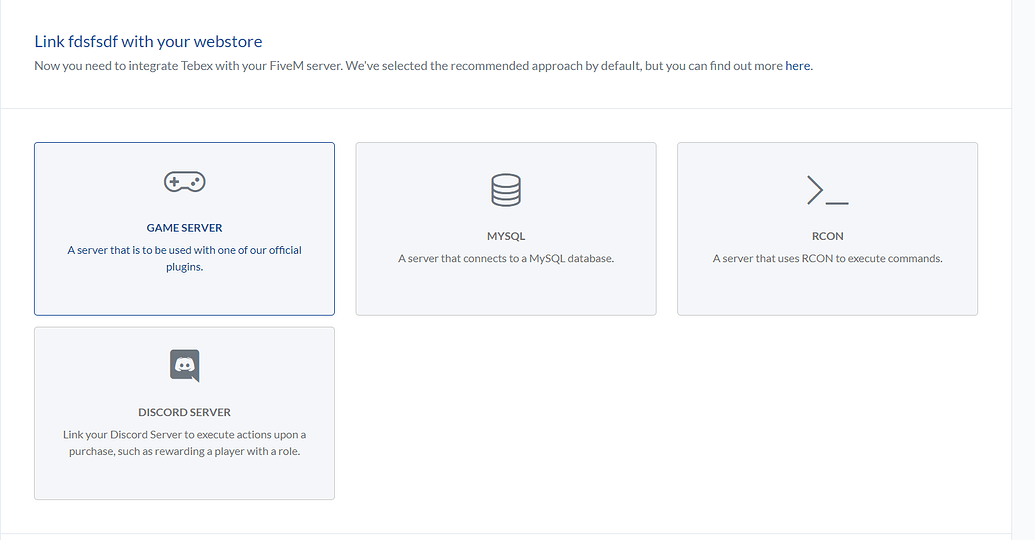Select the RCON card's empty lower area
Viewport: 1035px width, 540px height.
coord(827,290)
